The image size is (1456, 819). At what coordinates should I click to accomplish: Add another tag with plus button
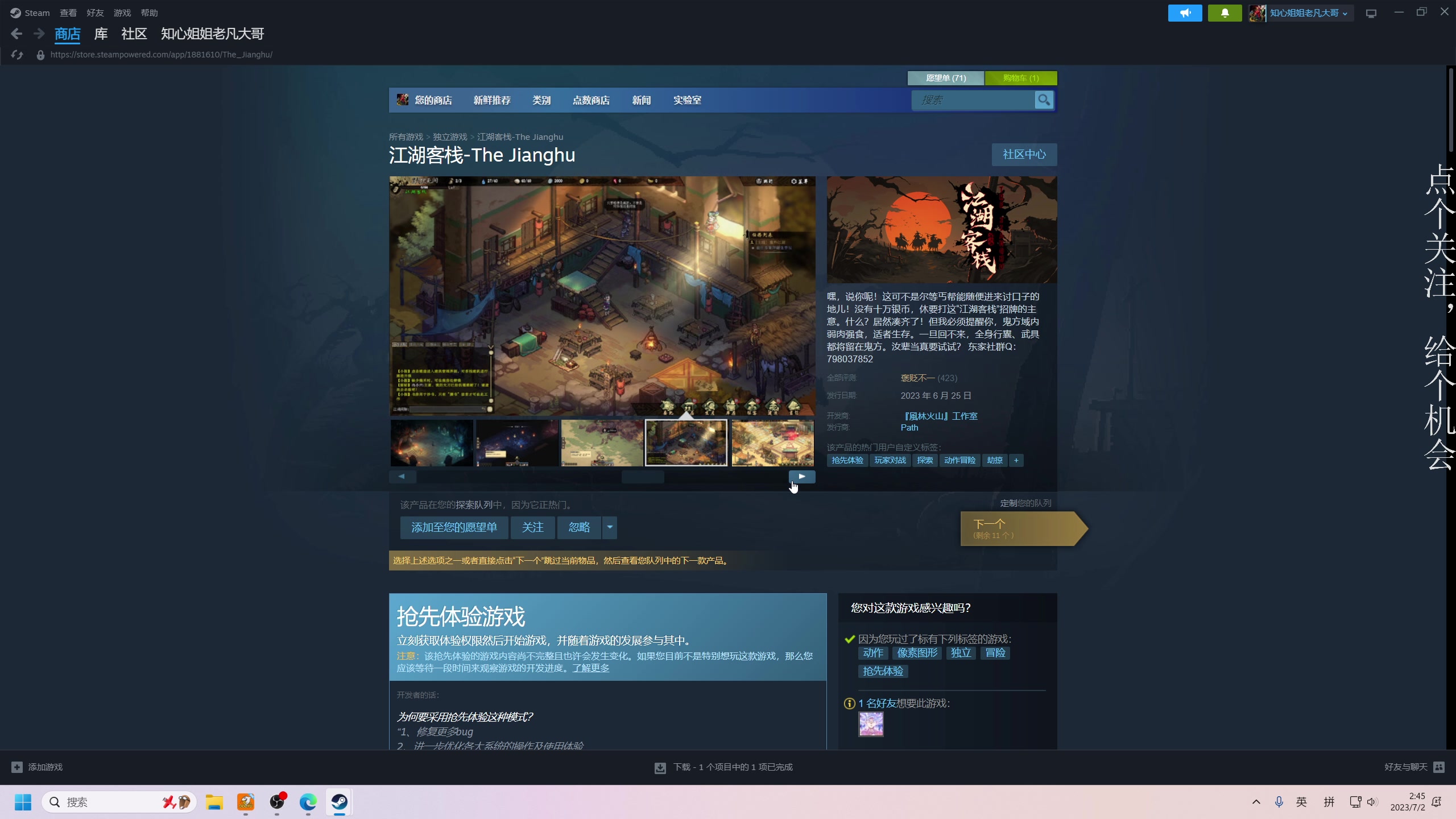click(x=1016, y=460)
